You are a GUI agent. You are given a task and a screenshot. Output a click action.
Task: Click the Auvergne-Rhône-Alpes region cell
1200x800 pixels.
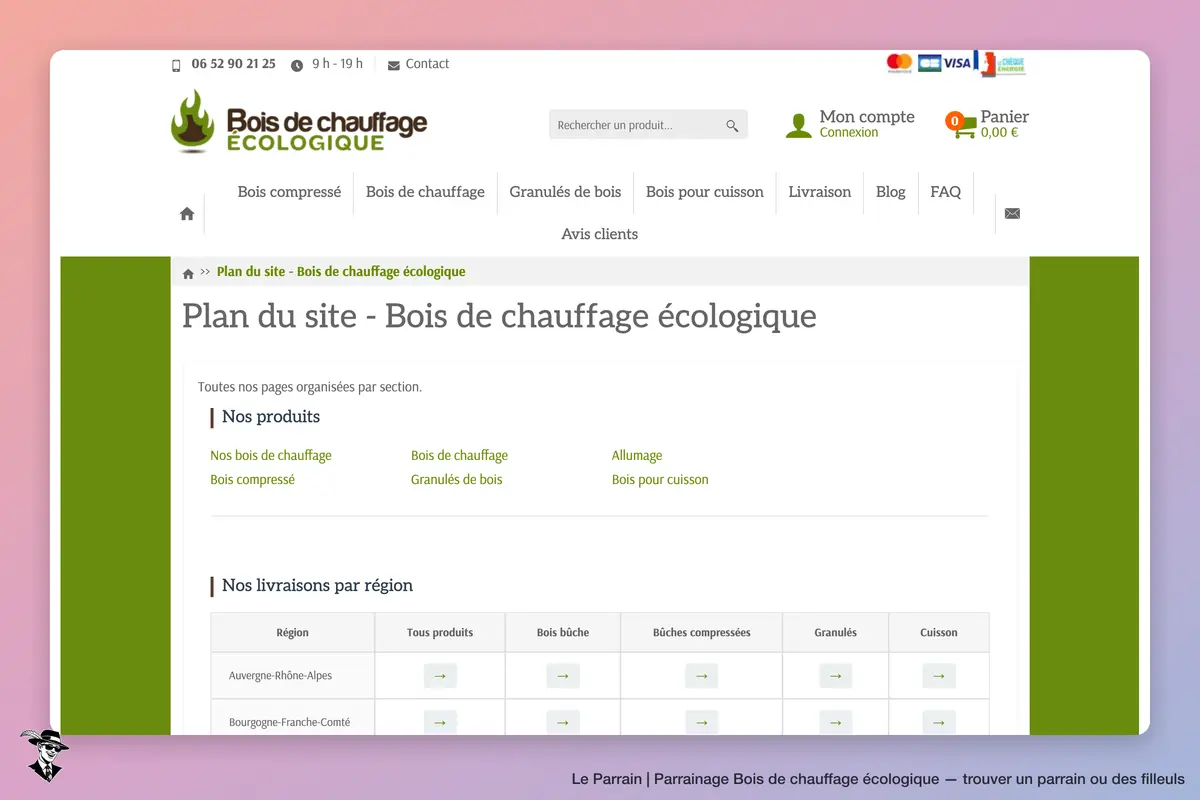click(293, 676)
